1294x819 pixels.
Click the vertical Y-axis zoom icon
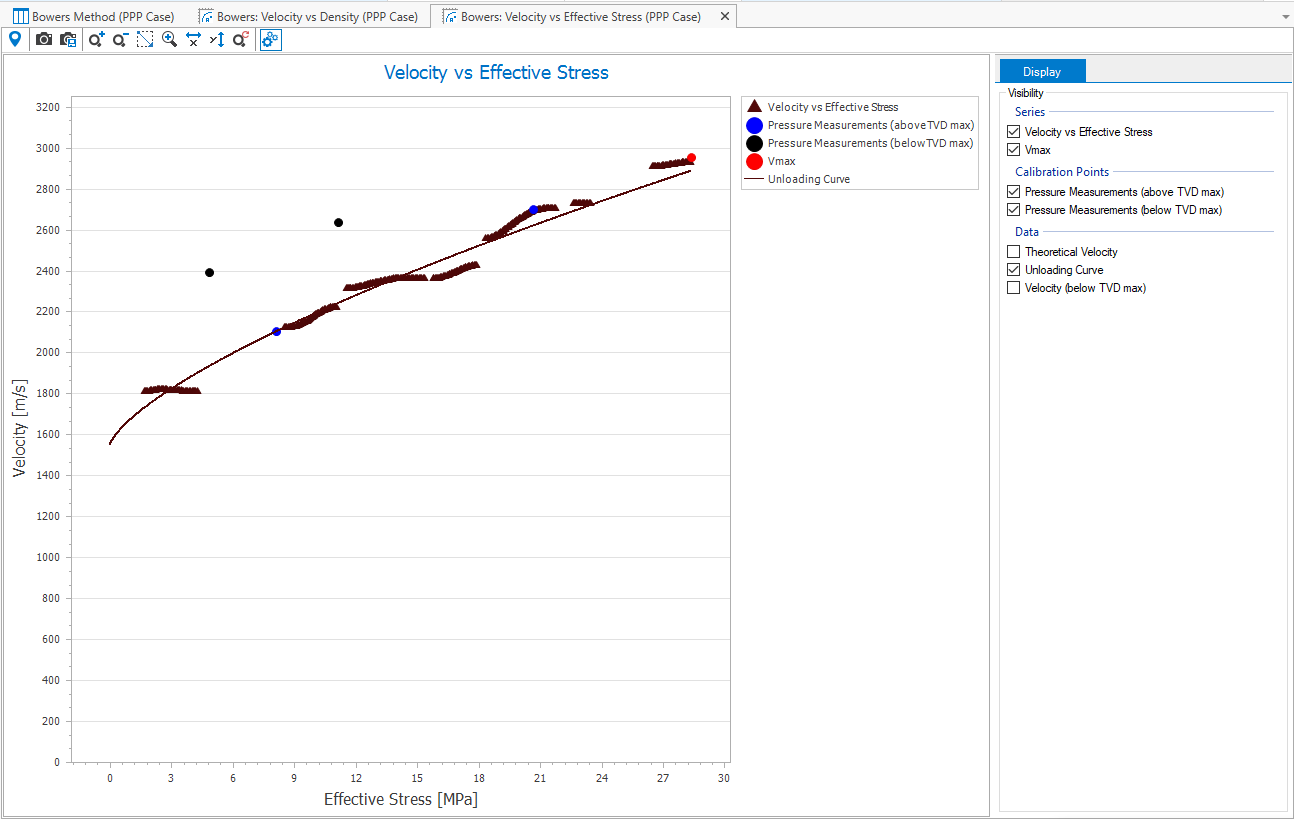(217, 39)
